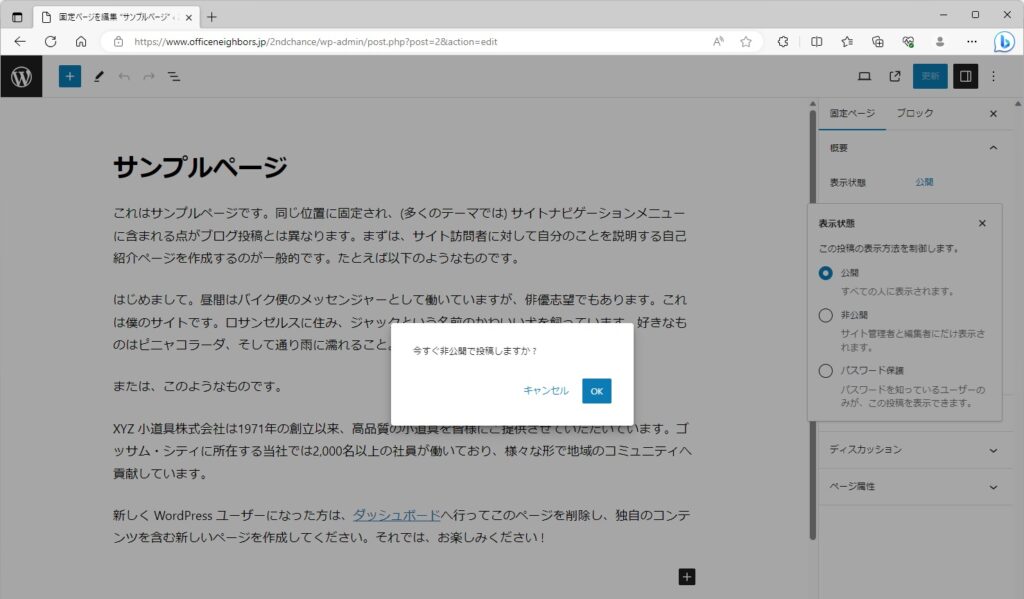The image size is (1024, 599).
Task: Choose the パスワード保護 radio option
Action: pyautogui.click(x=825, y=371)
